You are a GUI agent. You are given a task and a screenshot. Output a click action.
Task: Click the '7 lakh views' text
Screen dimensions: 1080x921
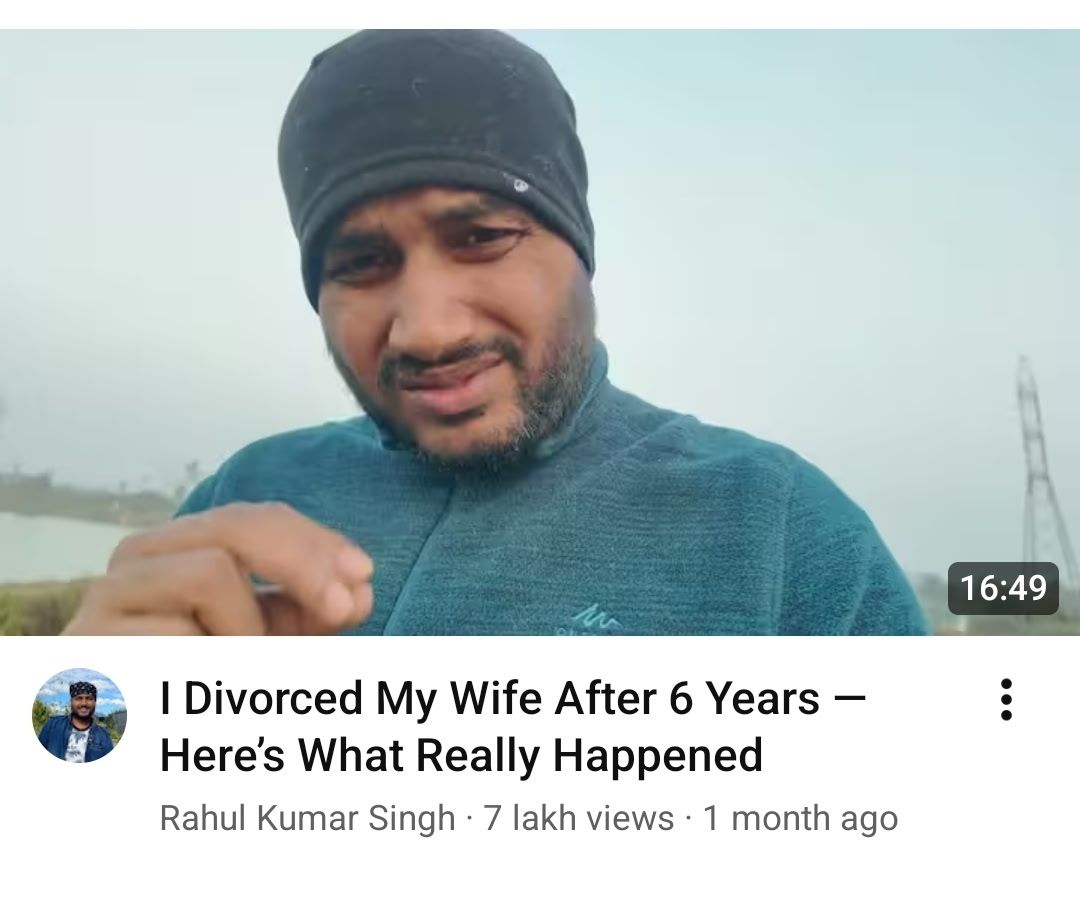(x=579, y=818)
